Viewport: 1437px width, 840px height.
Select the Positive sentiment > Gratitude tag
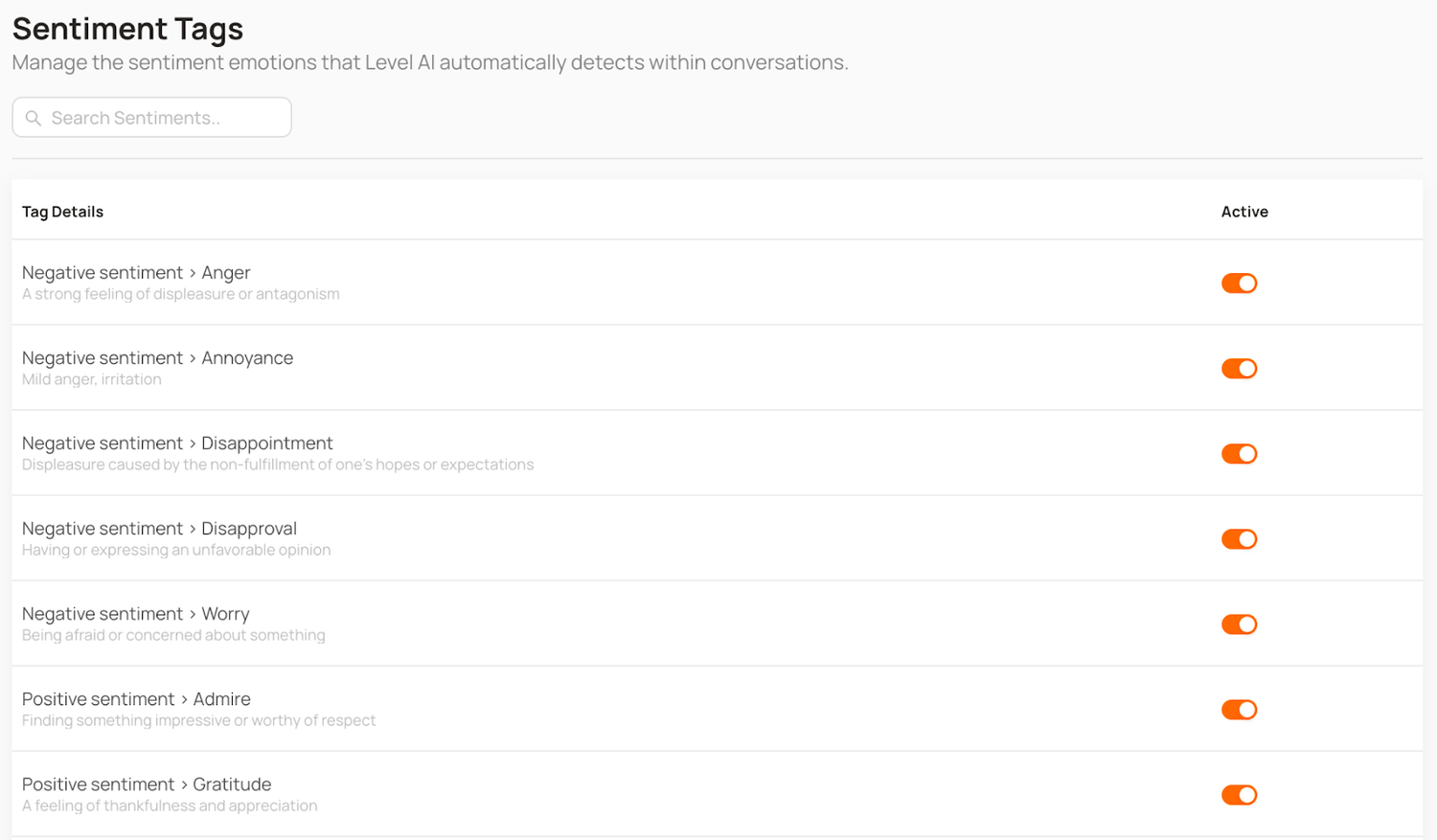click(x=147, y=784)
